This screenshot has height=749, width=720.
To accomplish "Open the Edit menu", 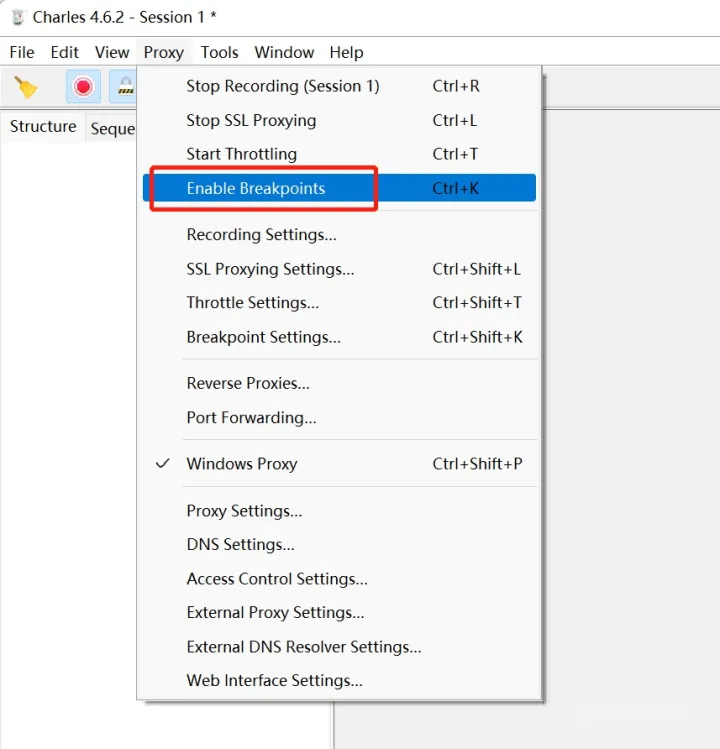I will (64, 52).
